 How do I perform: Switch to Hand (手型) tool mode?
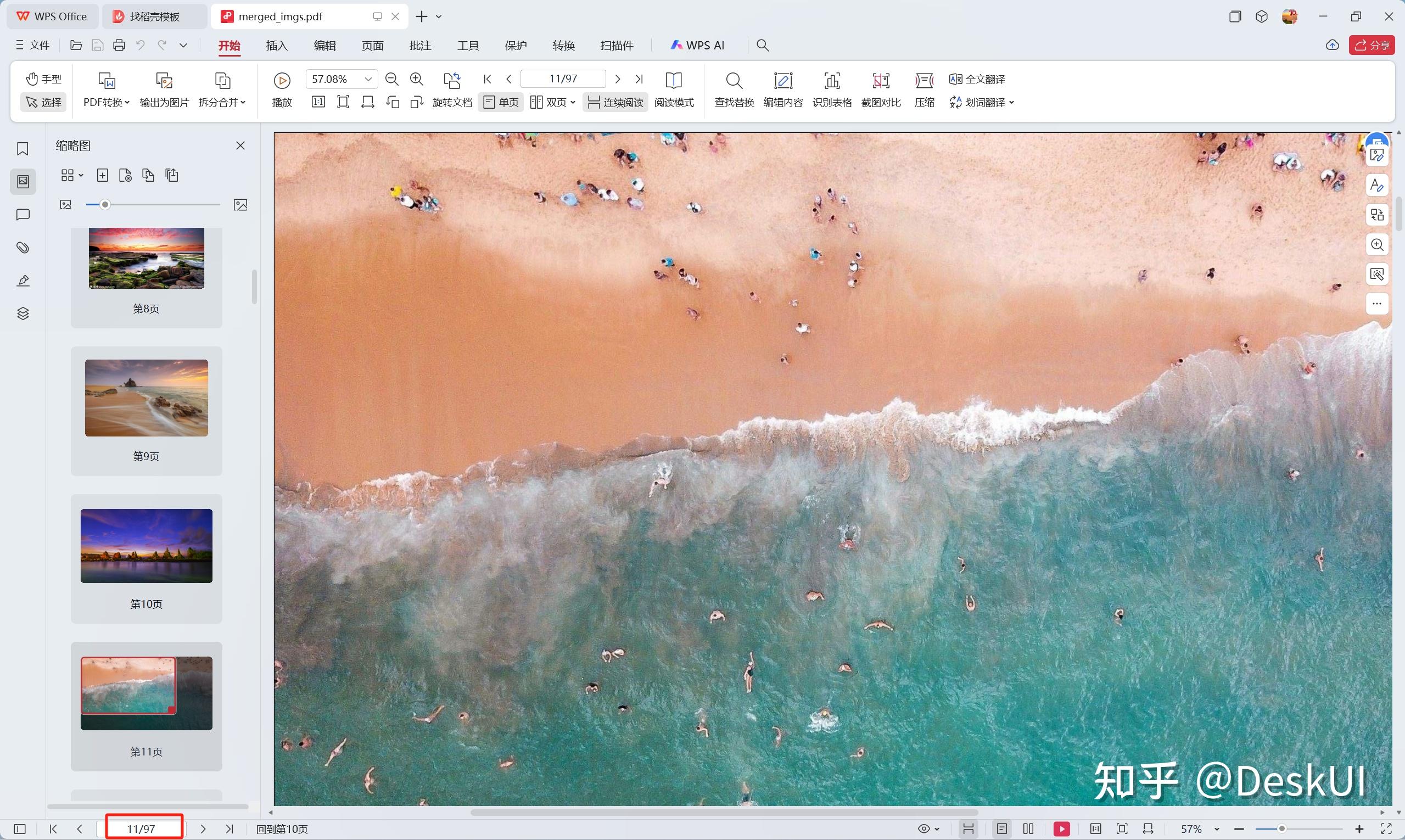click(43, 79)
